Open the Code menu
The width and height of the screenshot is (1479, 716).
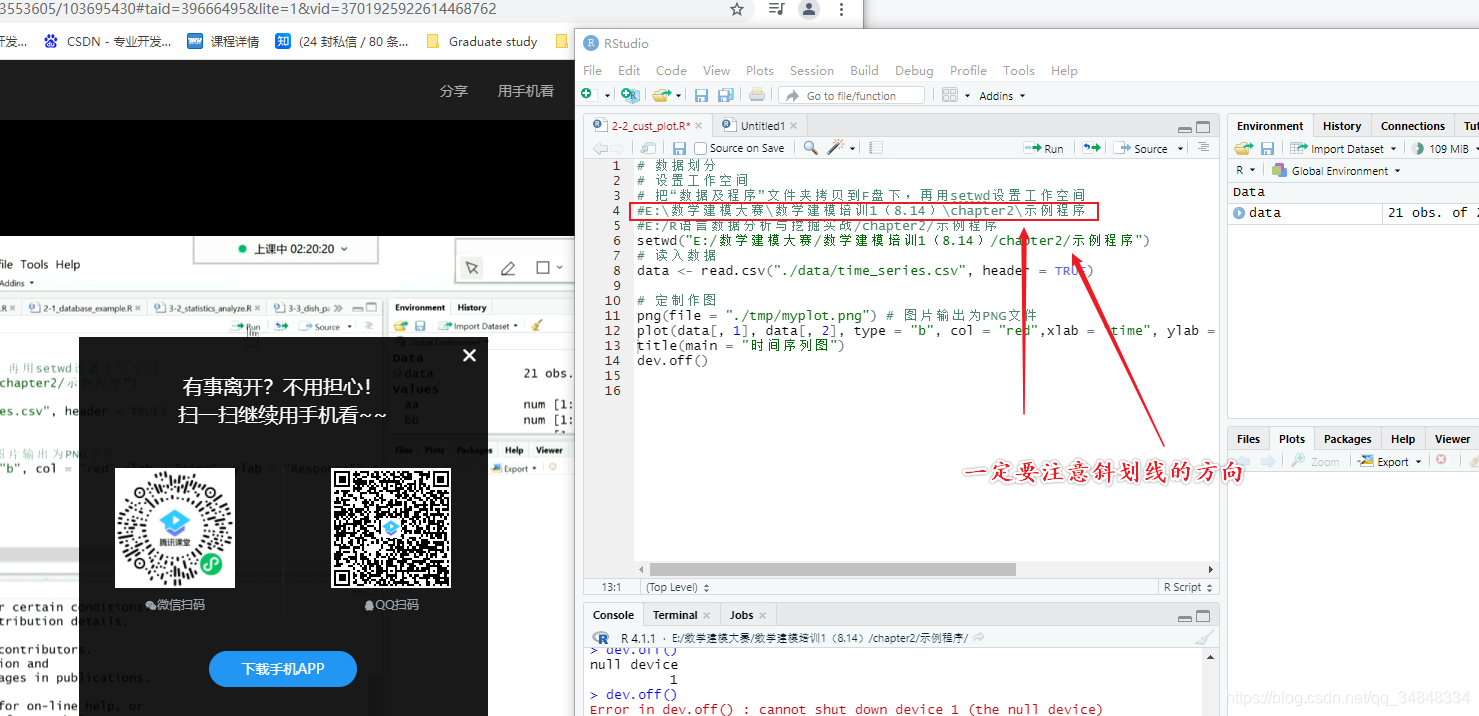tap(671, 70)
